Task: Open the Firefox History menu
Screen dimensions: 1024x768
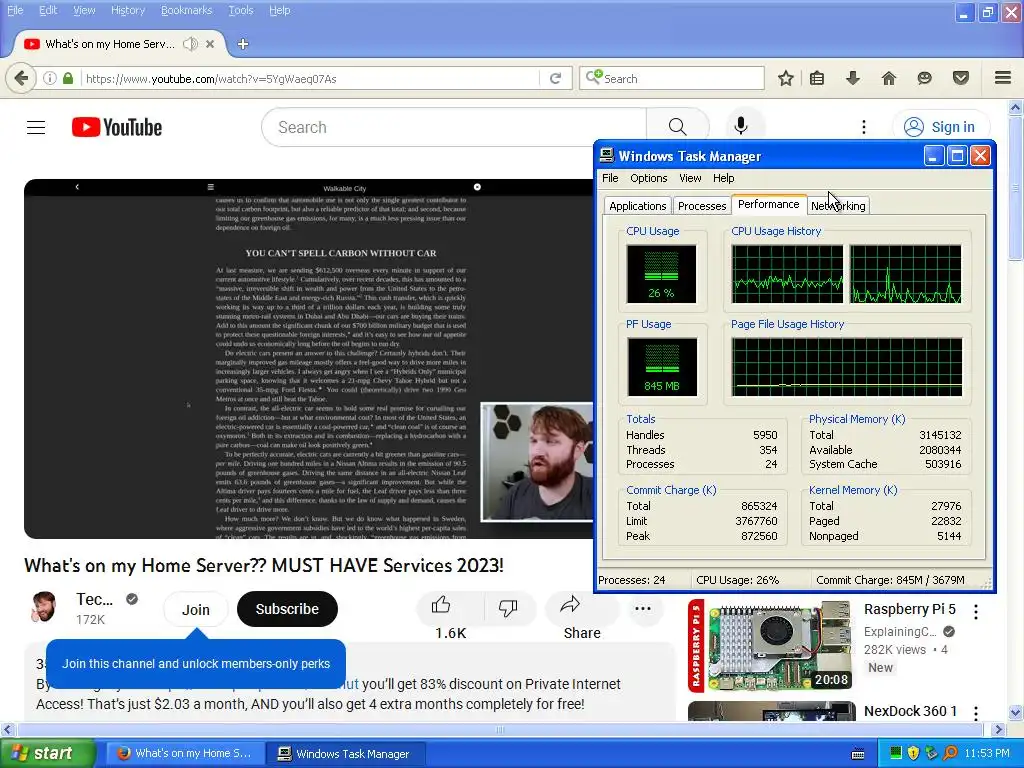Action: point(128,10)
